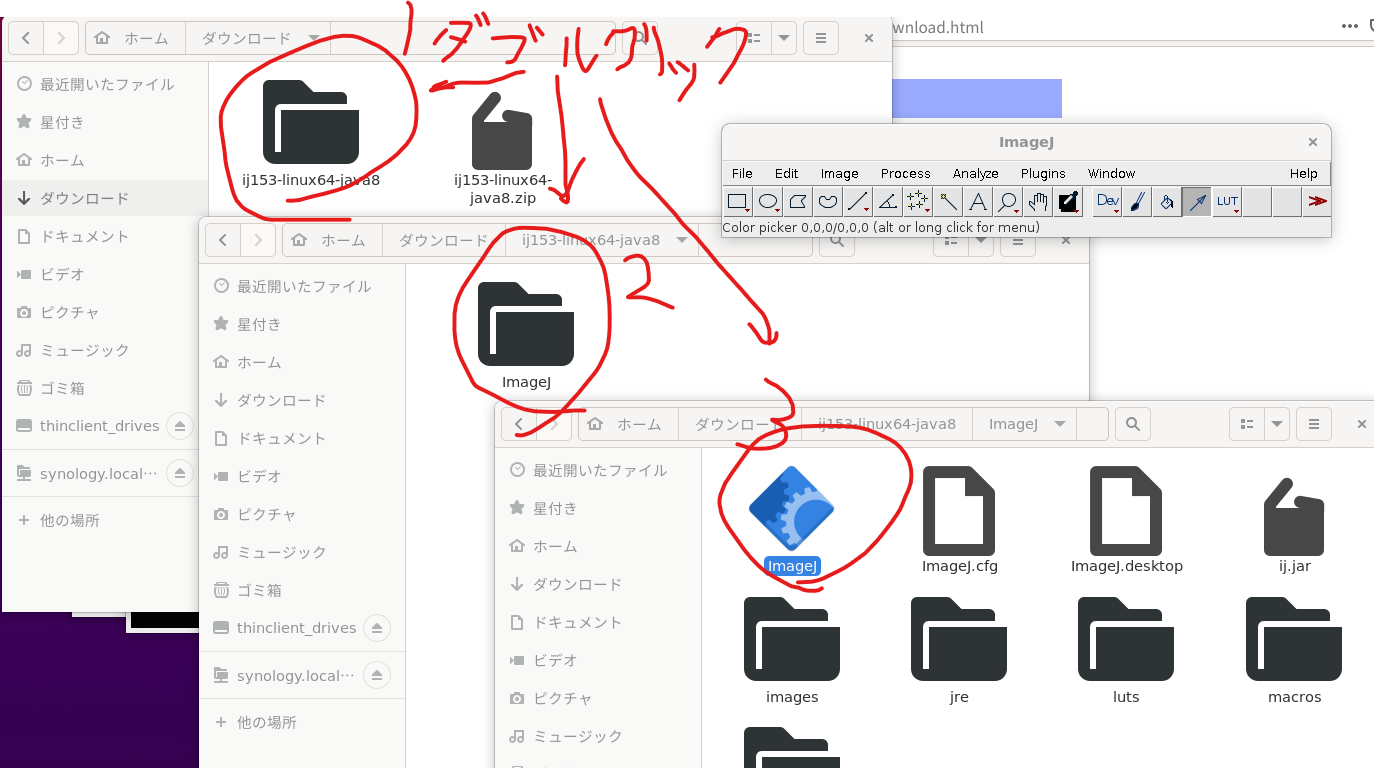Open the Dev developer menu tool
Screen dimensions: 1374x768
pyautogui.click(x=1107, y=202)
